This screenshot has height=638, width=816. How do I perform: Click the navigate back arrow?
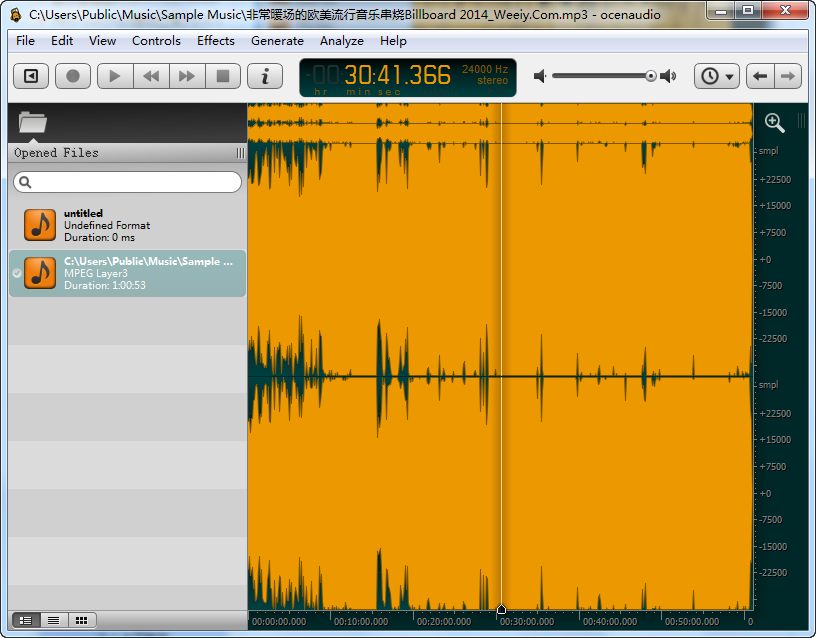760,76
